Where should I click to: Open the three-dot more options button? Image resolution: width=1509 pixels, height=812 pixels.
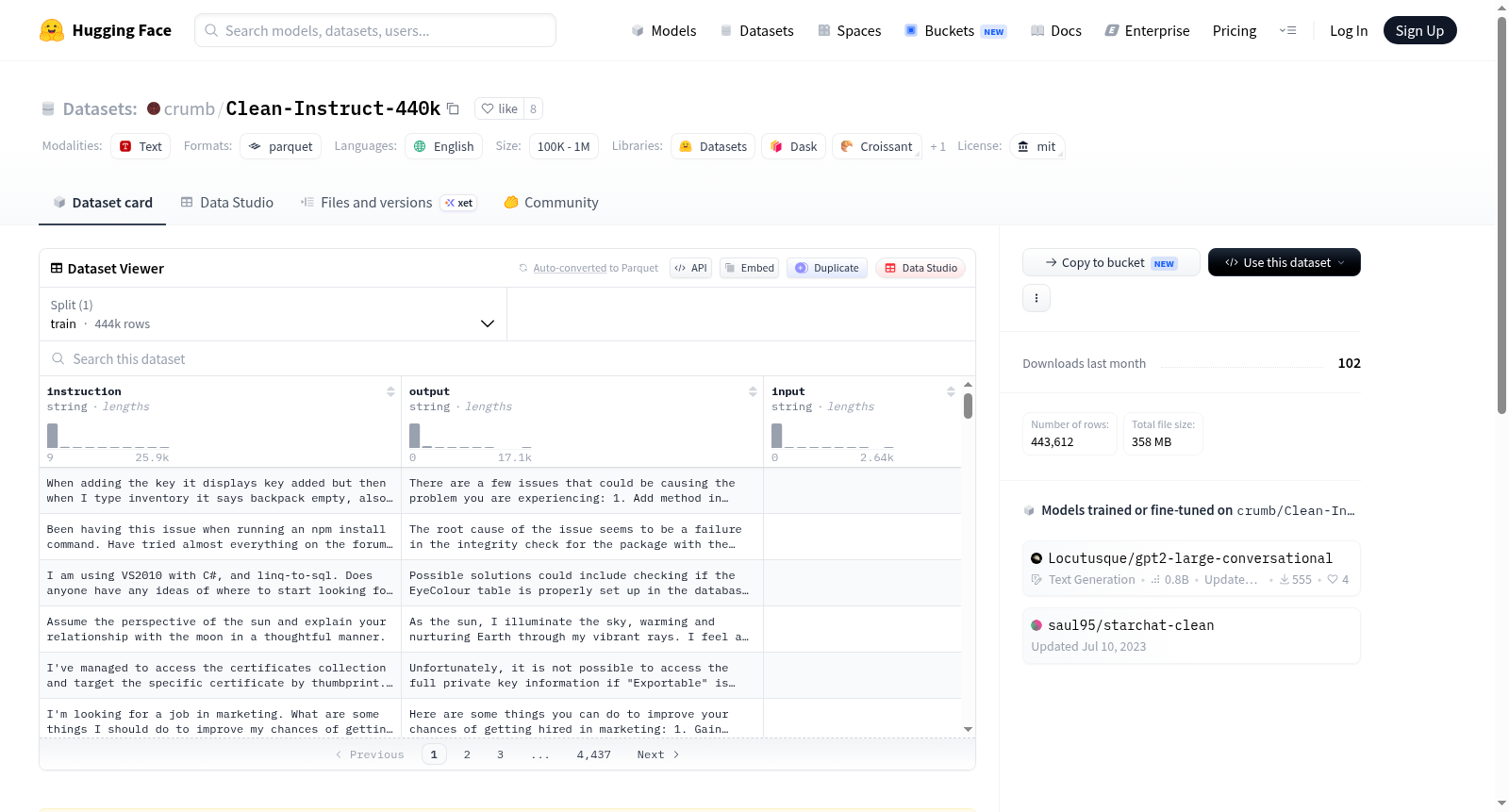point(1036,298)
